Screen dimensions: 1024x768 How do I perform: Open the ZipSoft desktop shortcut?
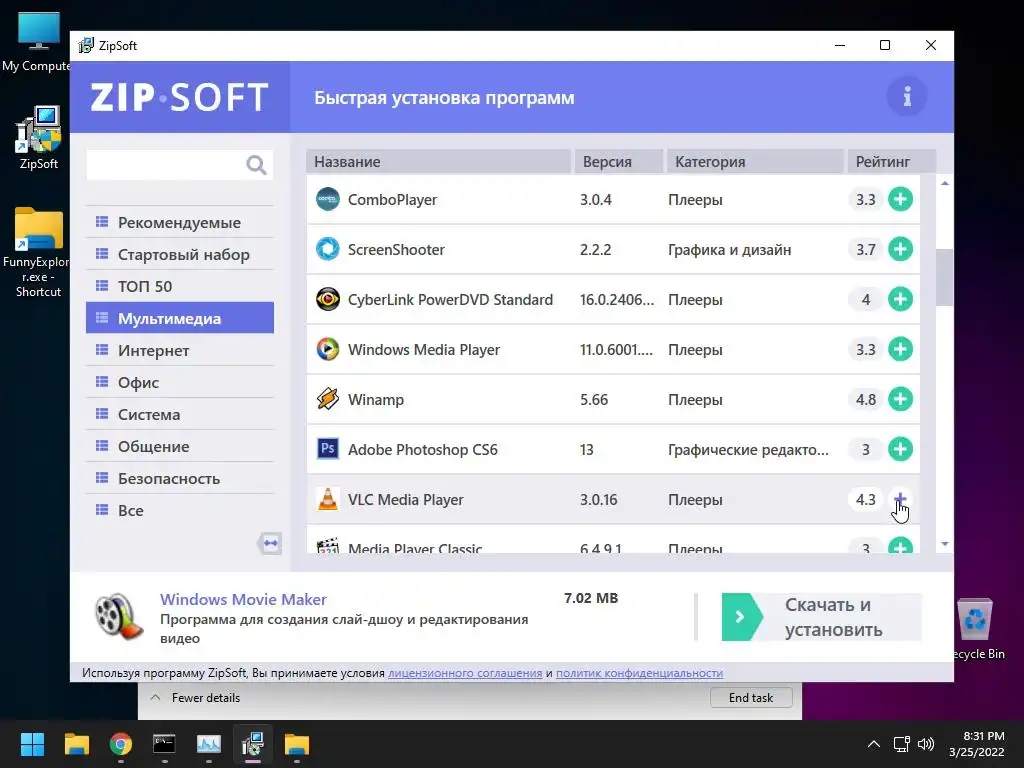(x=39, y=138)
